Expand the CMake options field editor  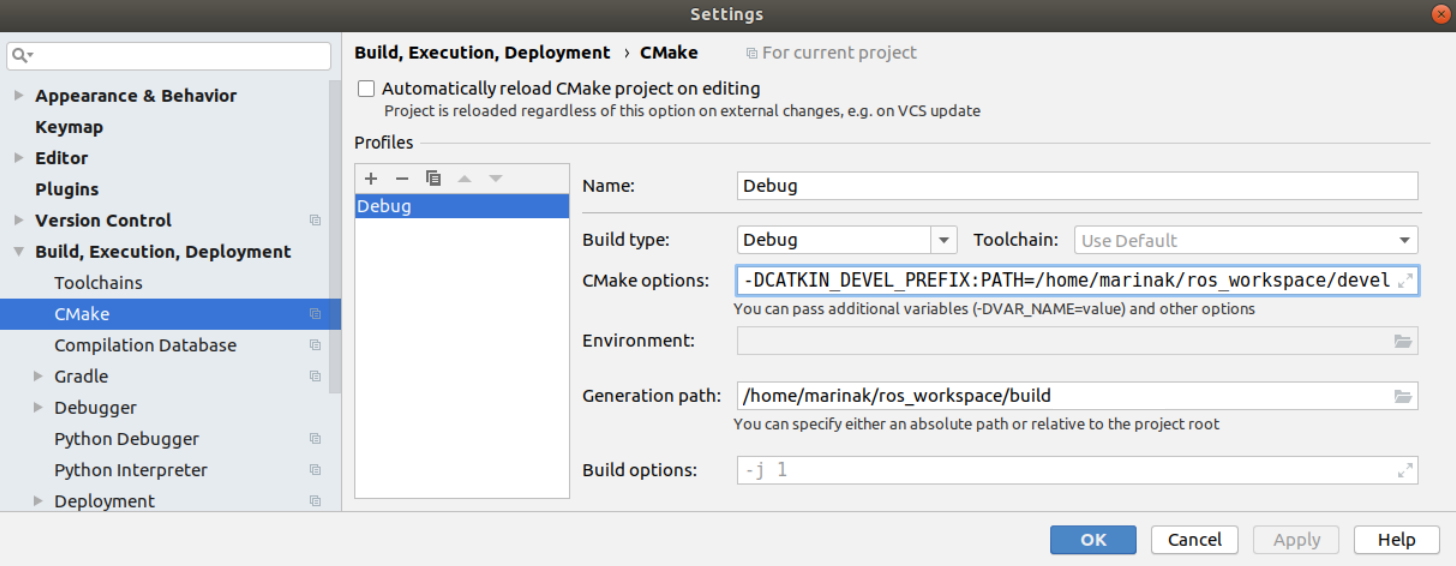click(x=1405, y=281)
